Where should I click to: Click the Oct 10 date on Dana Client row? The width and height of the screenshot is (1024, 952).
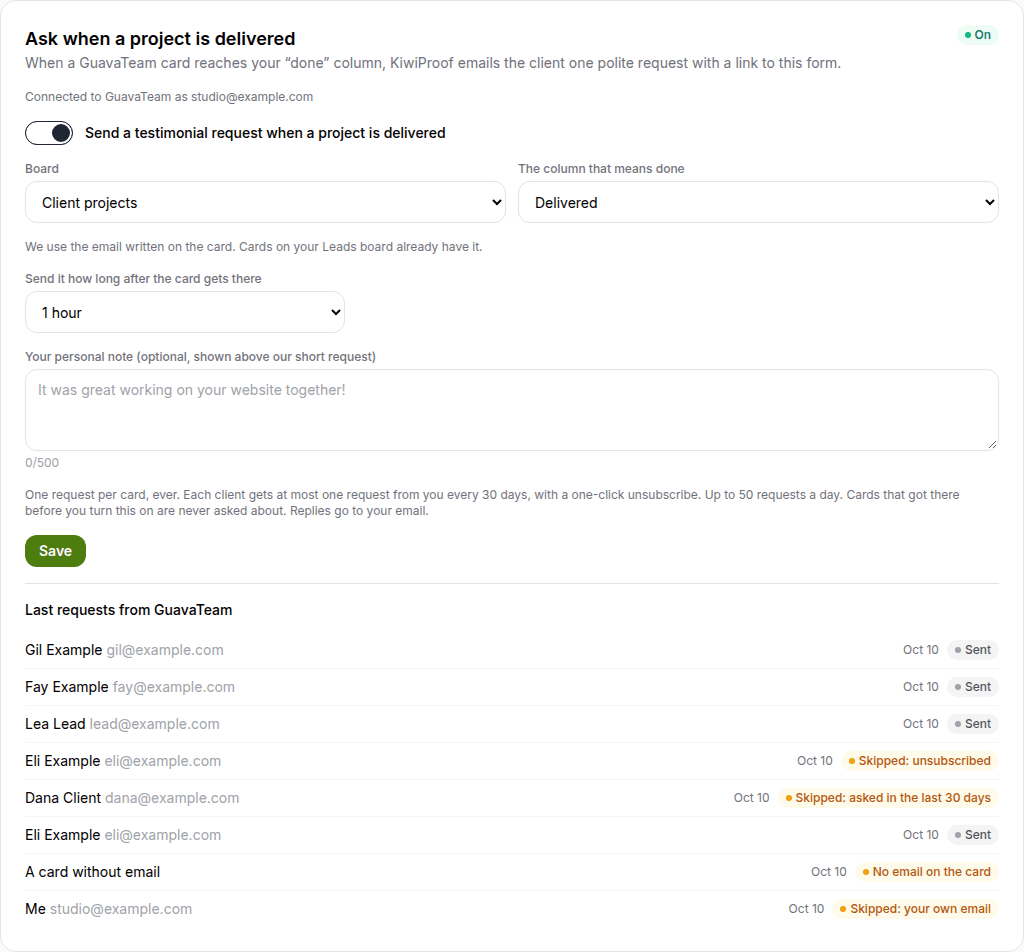coord(752,798)
